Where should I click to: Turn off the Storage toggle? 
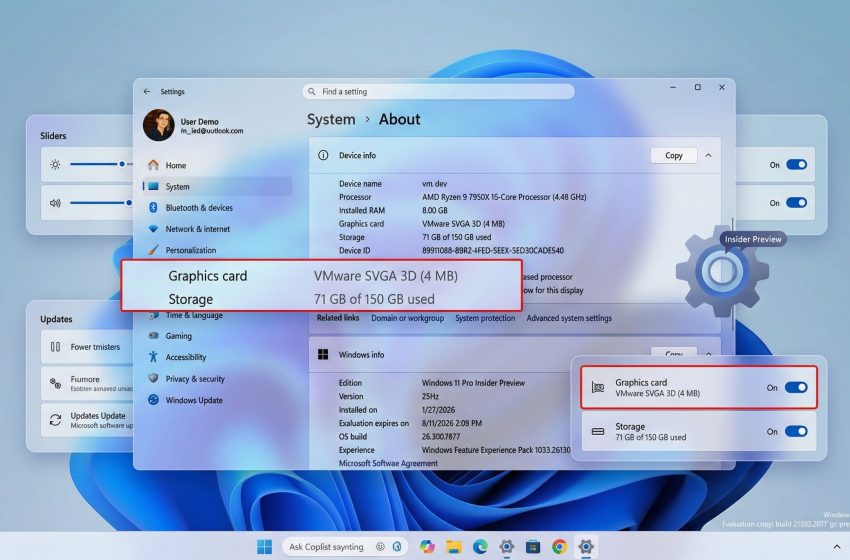click(796, 432)
